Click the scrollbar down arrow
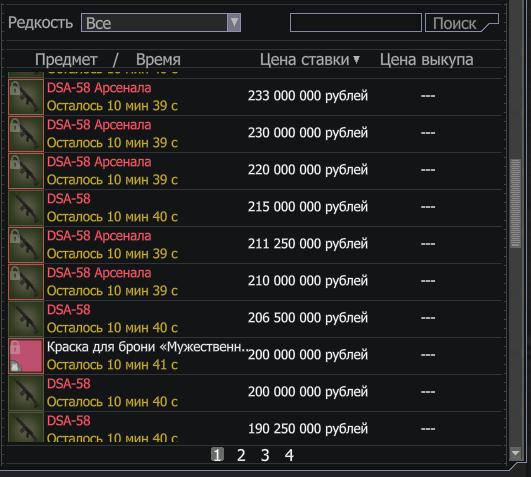Viewport: 531px width, 477px height. click(515, 453)
